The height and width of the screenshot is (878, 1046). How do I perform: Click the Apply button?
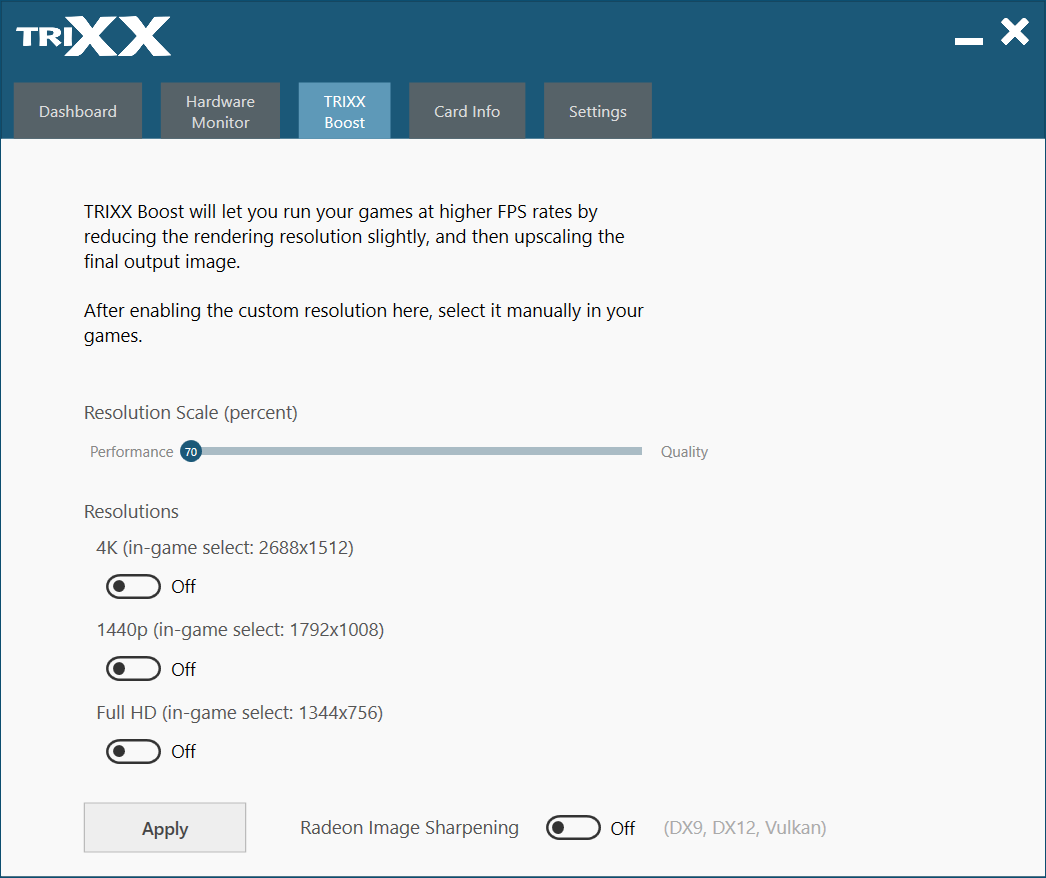(165, 827)
